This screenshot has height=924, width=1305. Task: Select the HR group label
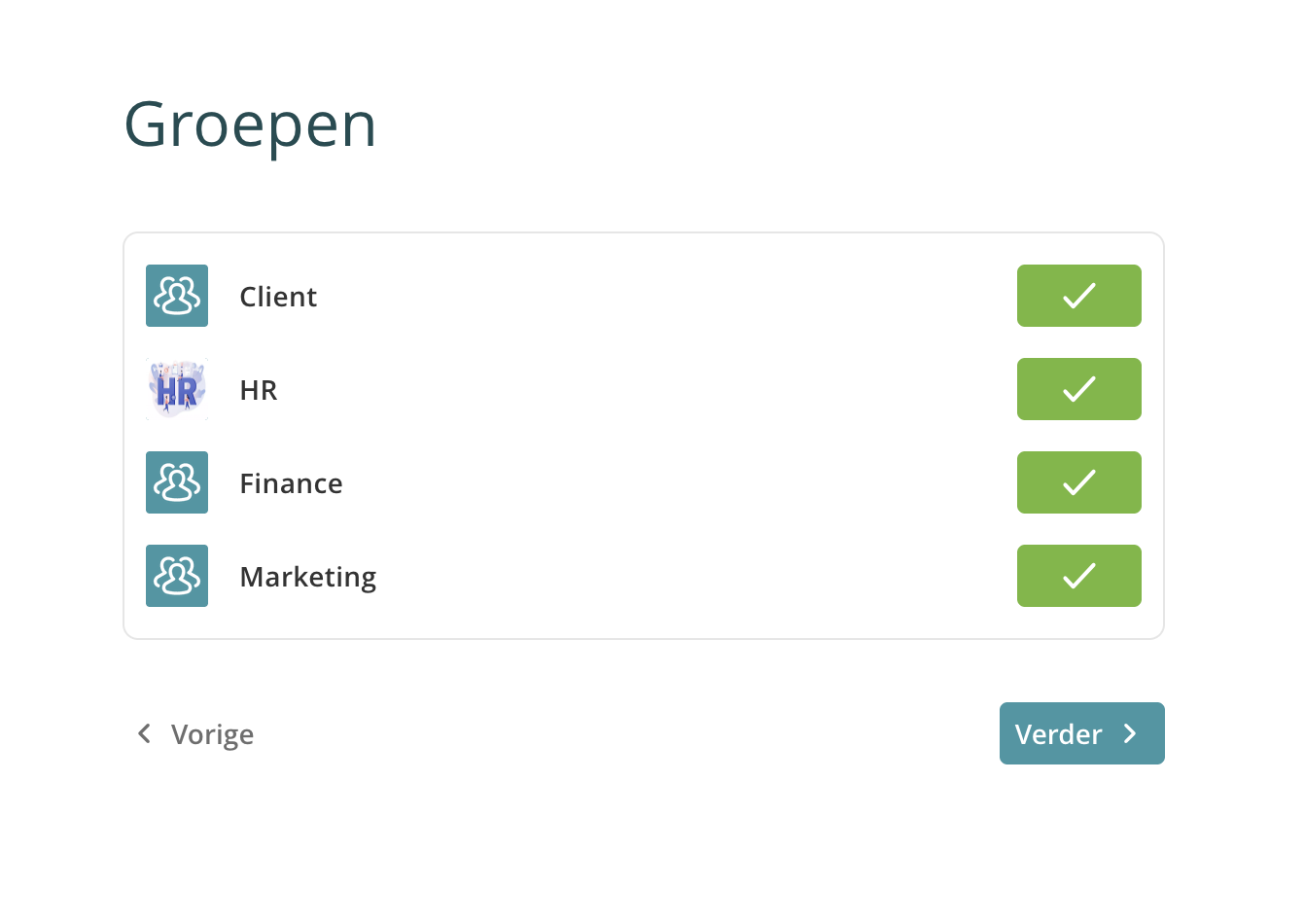[259, 390]
